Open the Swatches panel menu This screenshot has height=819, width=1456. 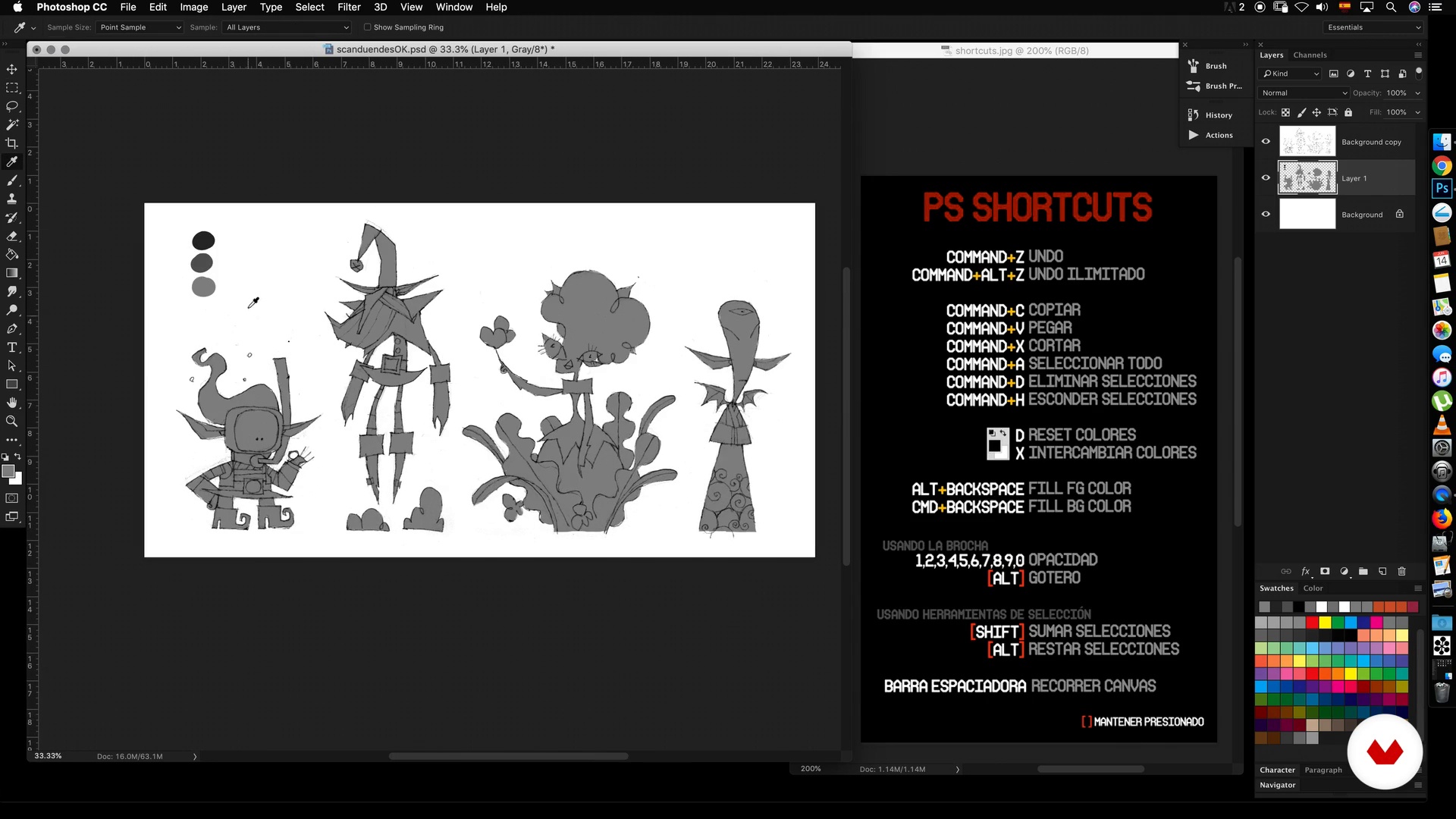point(1418,588)
